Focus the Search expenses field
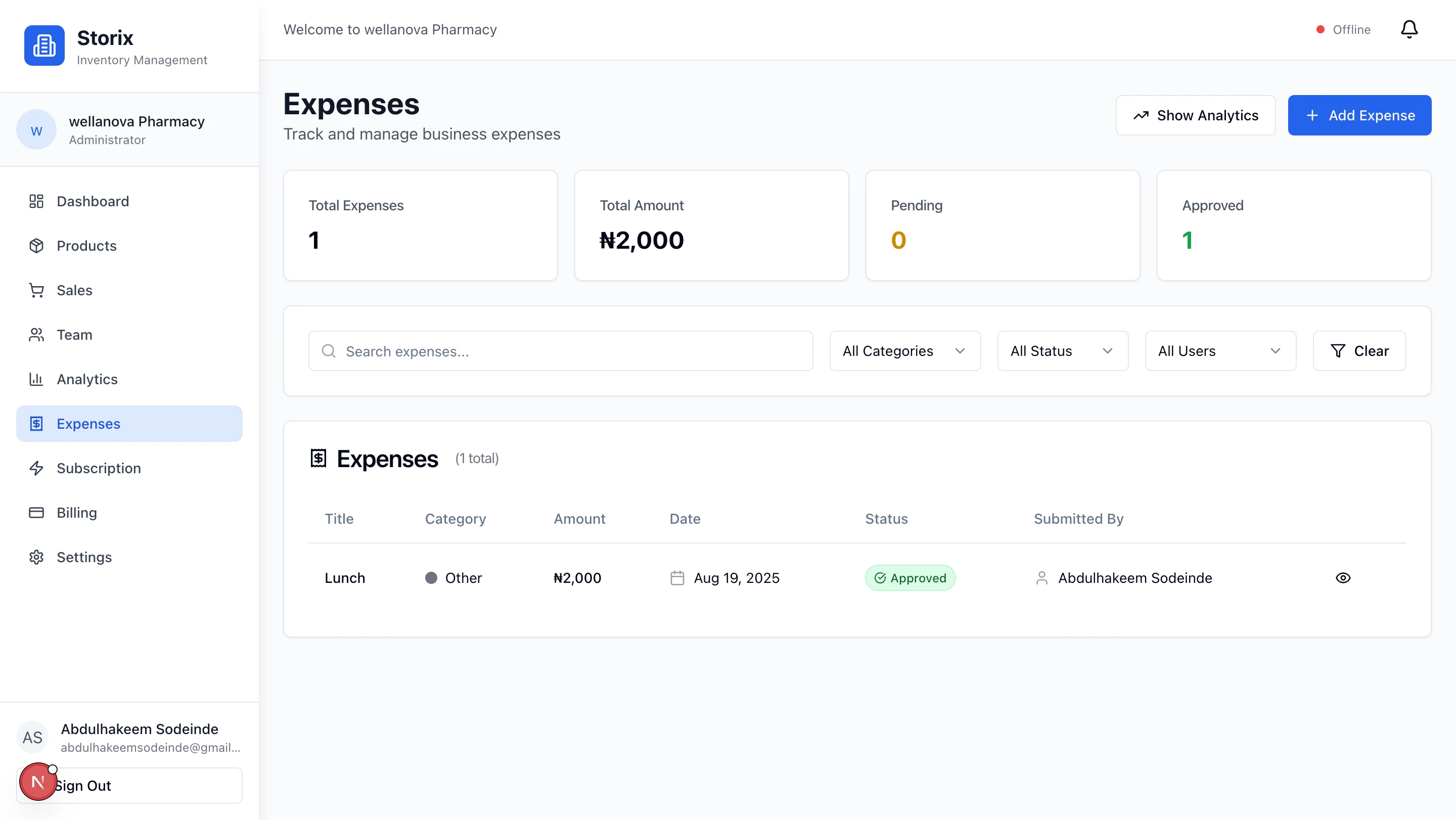 pyautogui.click(x=565, y=351)
